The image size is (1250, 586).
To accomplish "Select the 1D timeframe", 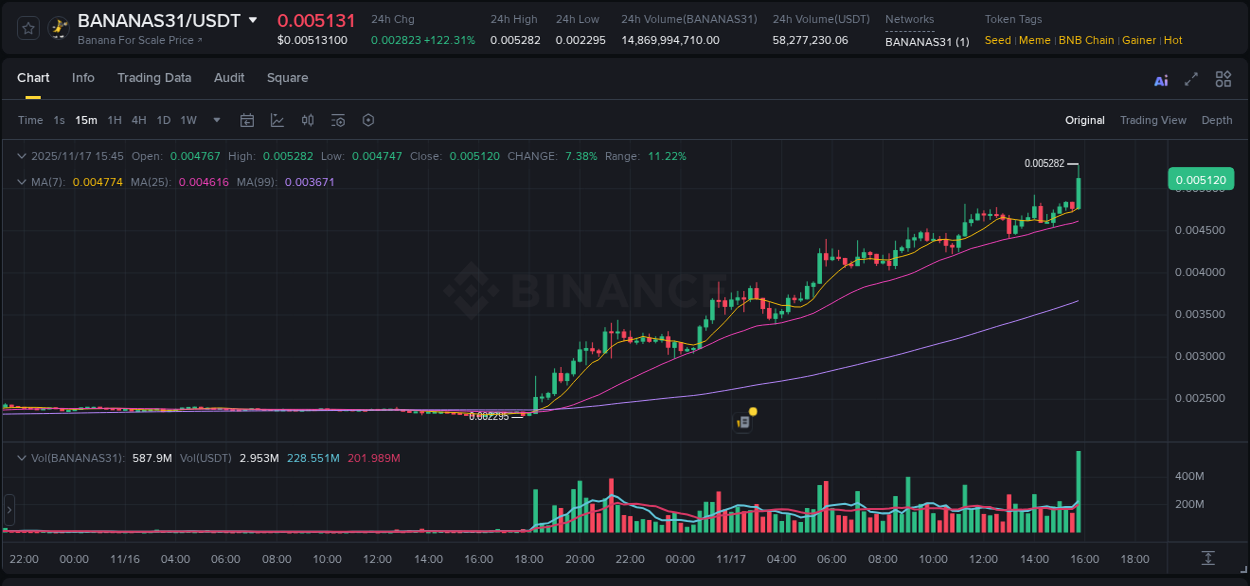I will tap(163, 120).
